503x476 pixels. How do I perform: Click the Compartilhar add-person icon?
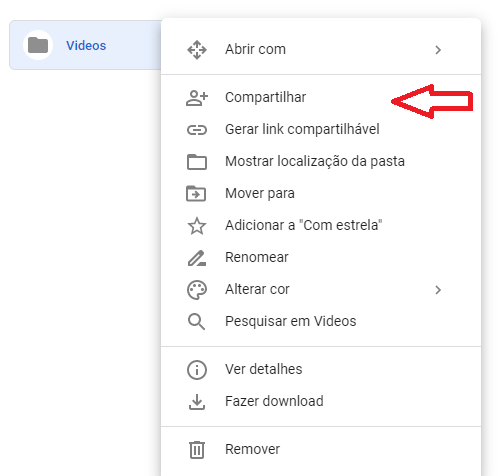pyautogui.click(x=197, y=98)
